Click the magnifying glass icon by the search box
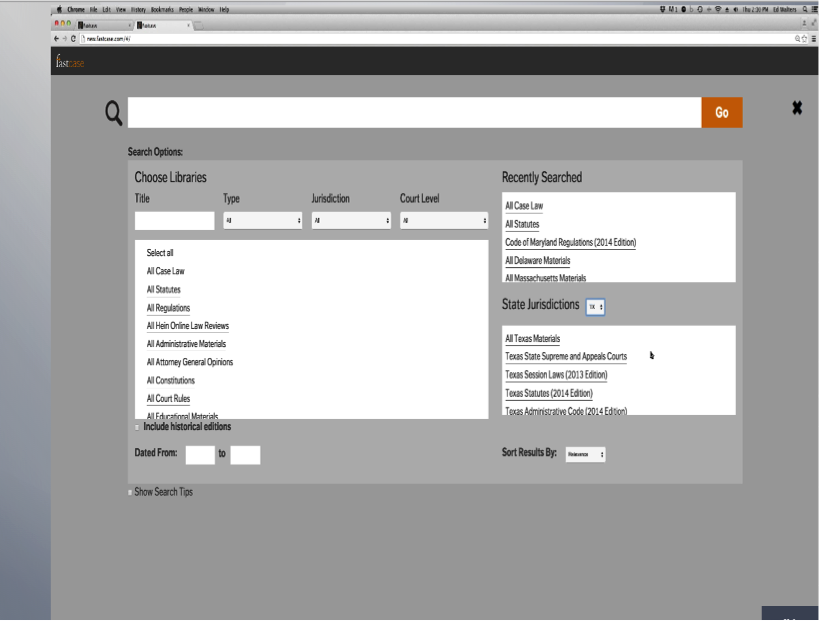This screenshot has height=621, width=819. pos(113,113)
